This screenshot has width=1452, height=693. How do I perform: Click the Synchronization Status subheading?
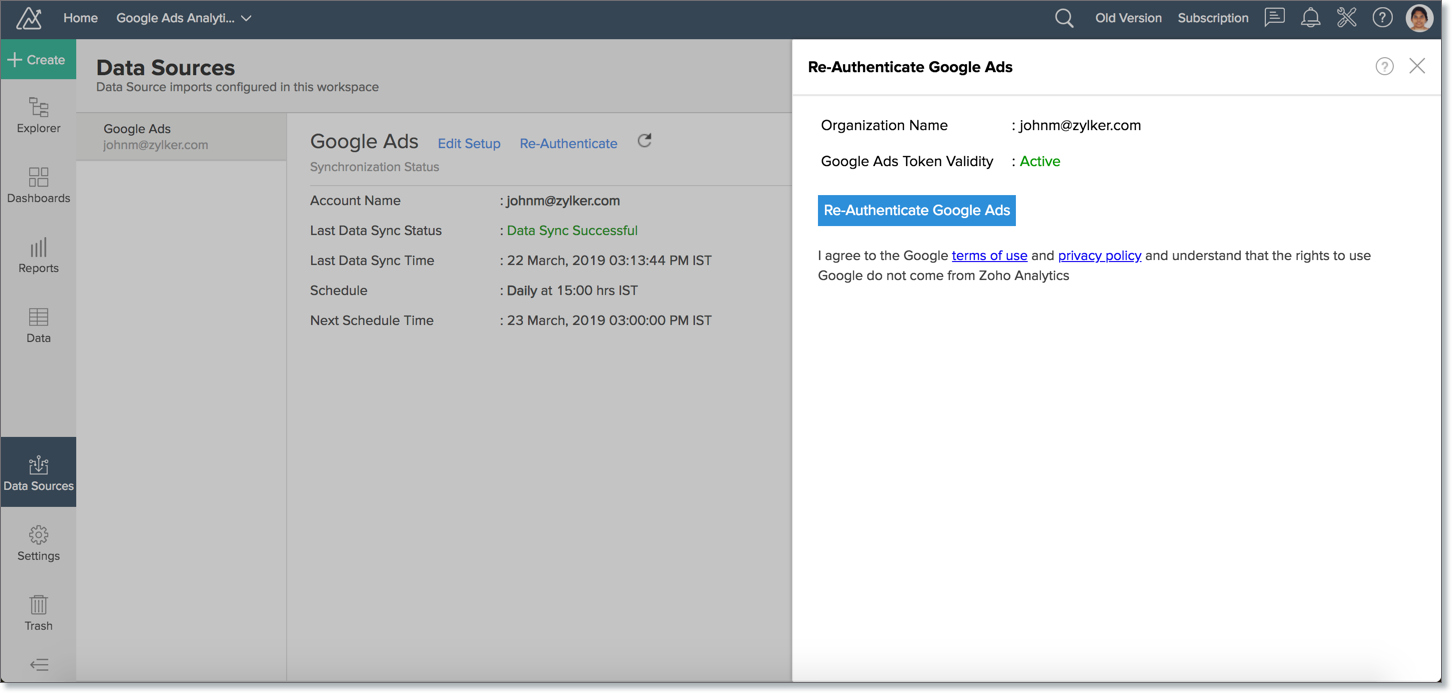tap(374, 167)
